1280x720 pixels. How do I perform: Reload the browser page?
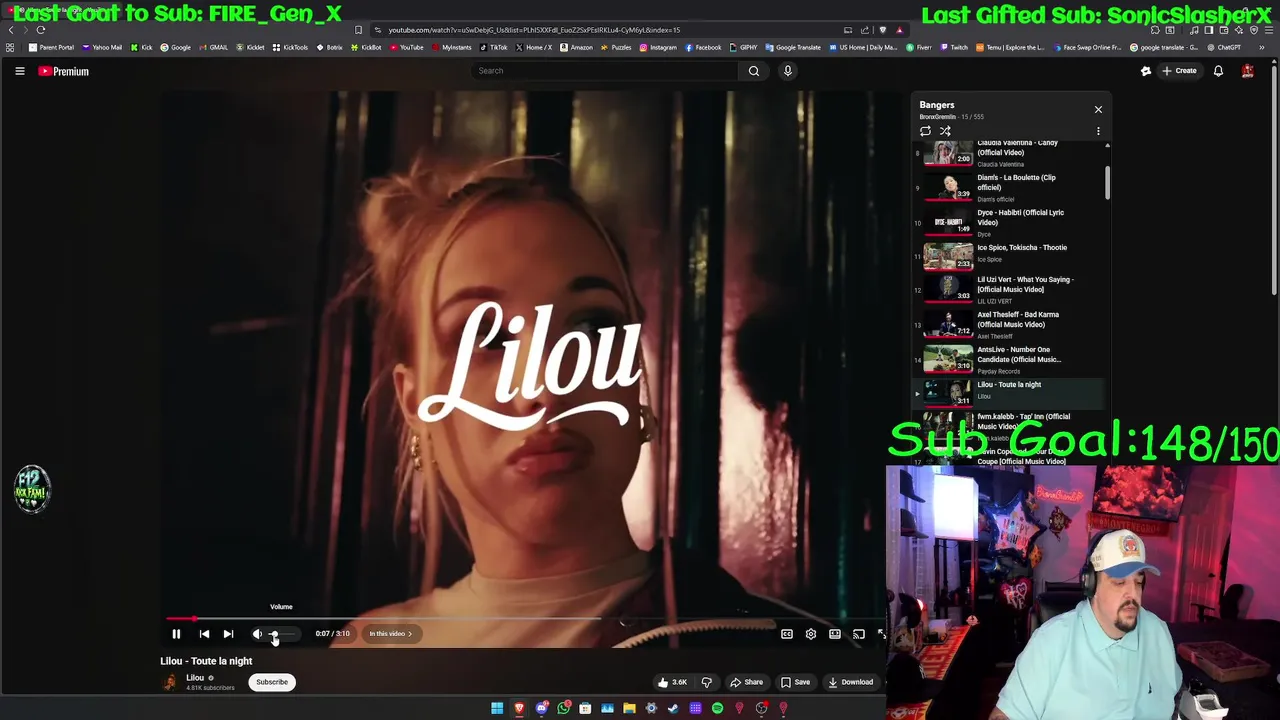41,30
